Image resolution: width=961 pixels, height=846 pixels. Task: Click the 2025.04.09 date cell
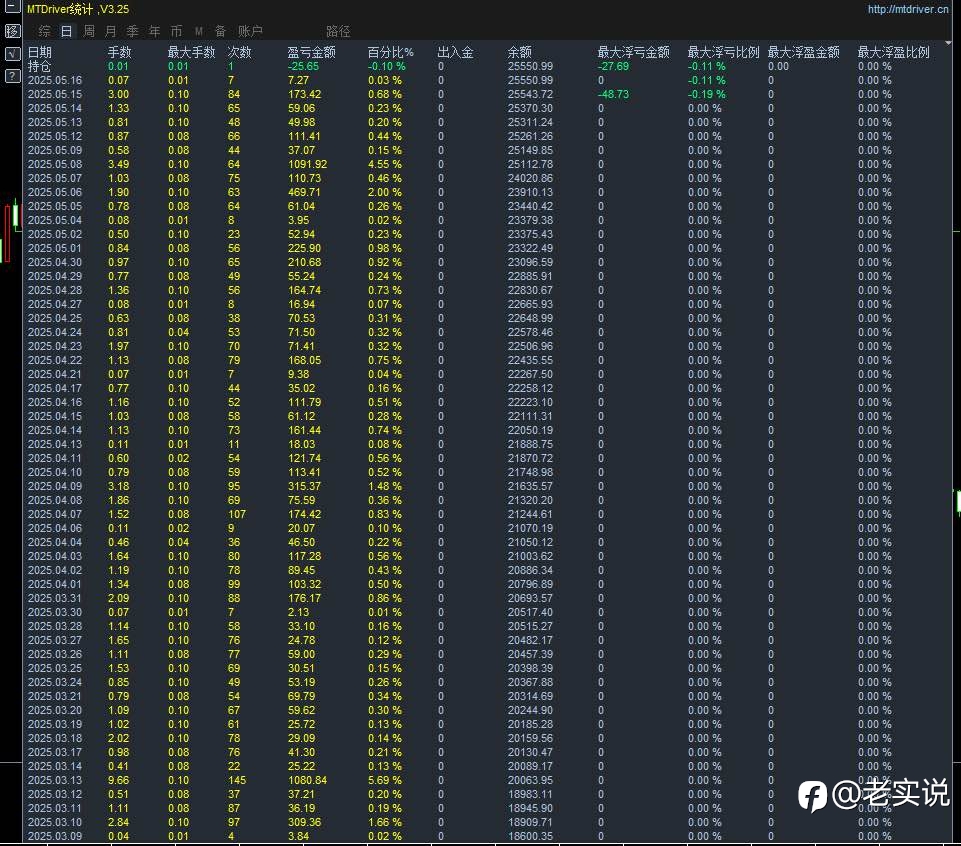point(55,486)
